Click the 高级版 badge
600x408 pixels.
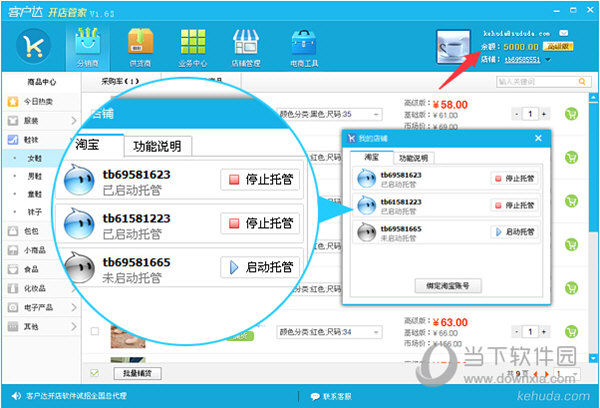(x=558, y=47)
